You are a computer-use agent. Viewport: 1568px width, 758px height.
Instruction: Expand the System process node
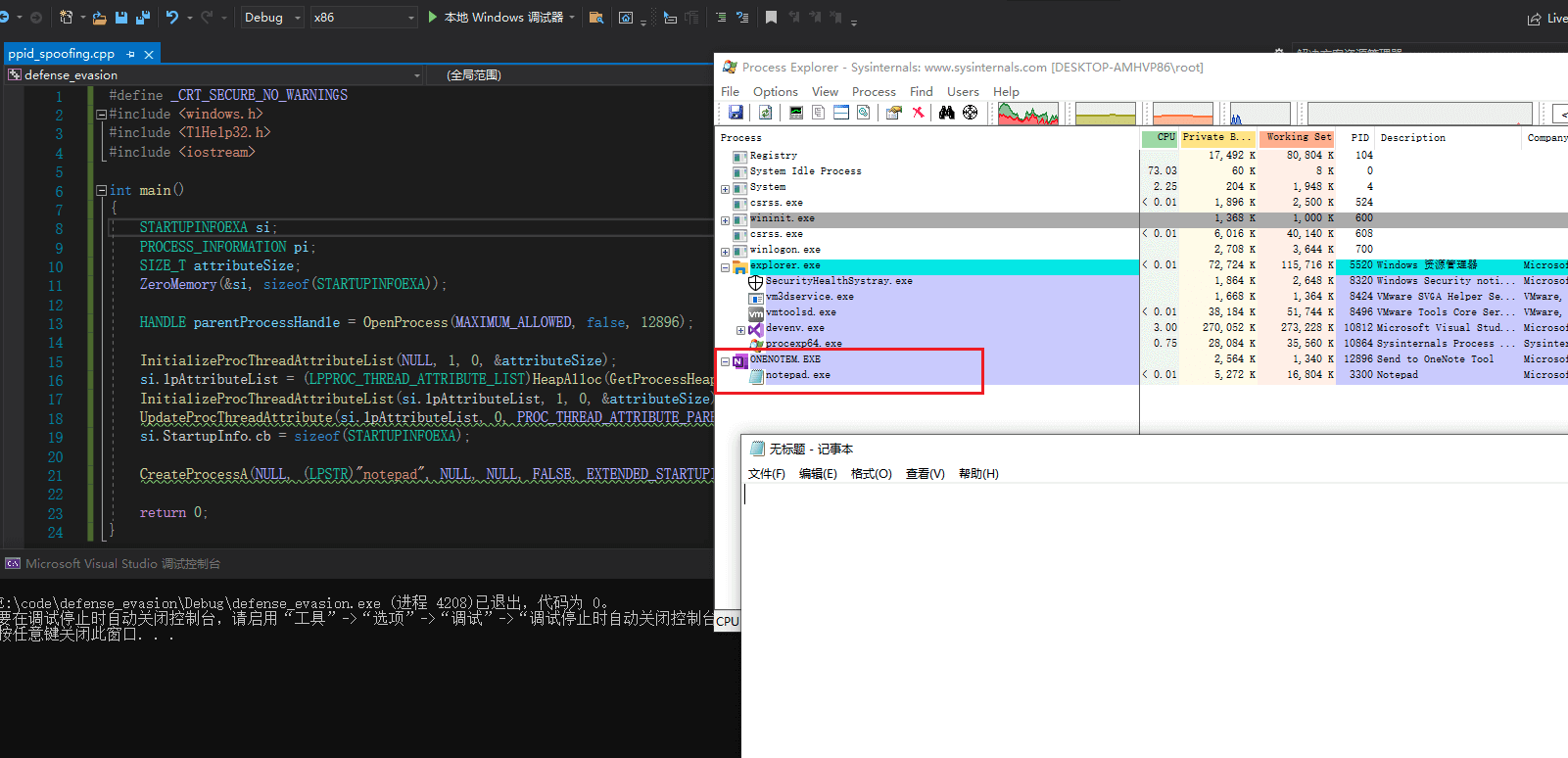pos(725,189)
